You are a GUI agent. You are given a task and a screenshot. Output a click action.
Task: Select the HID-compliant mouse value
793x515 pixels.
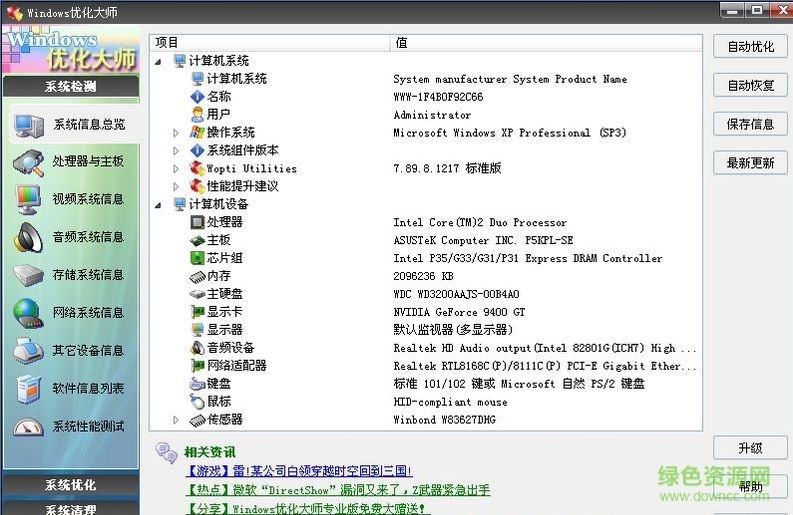point(451,402)
